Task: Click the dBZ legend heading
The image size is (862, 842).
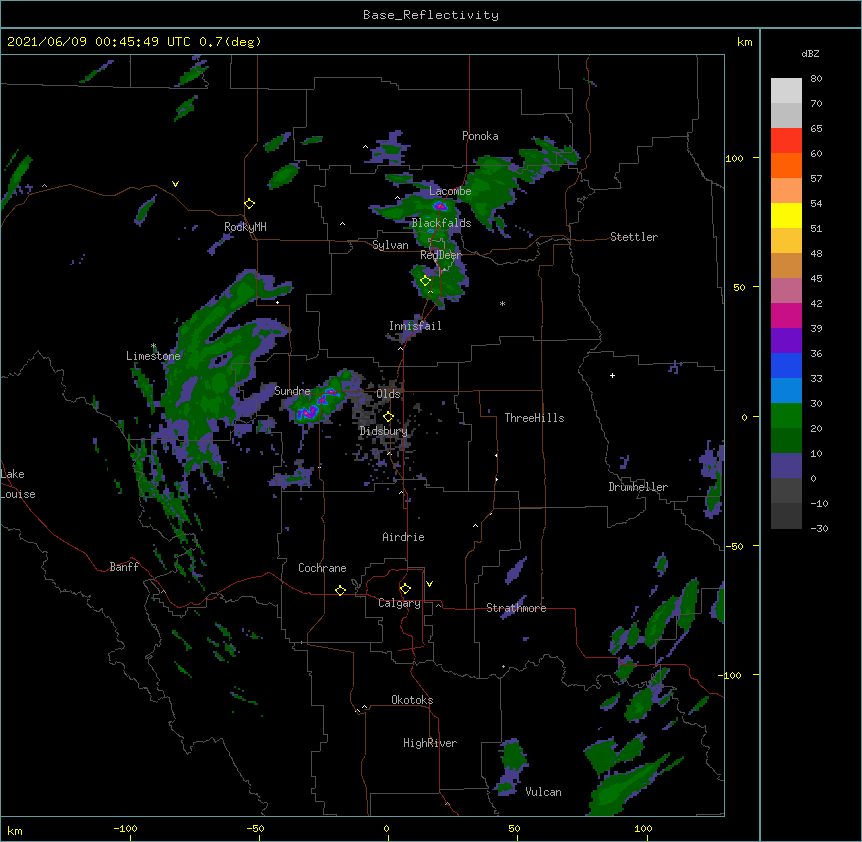Action: (x=810, y=54)
